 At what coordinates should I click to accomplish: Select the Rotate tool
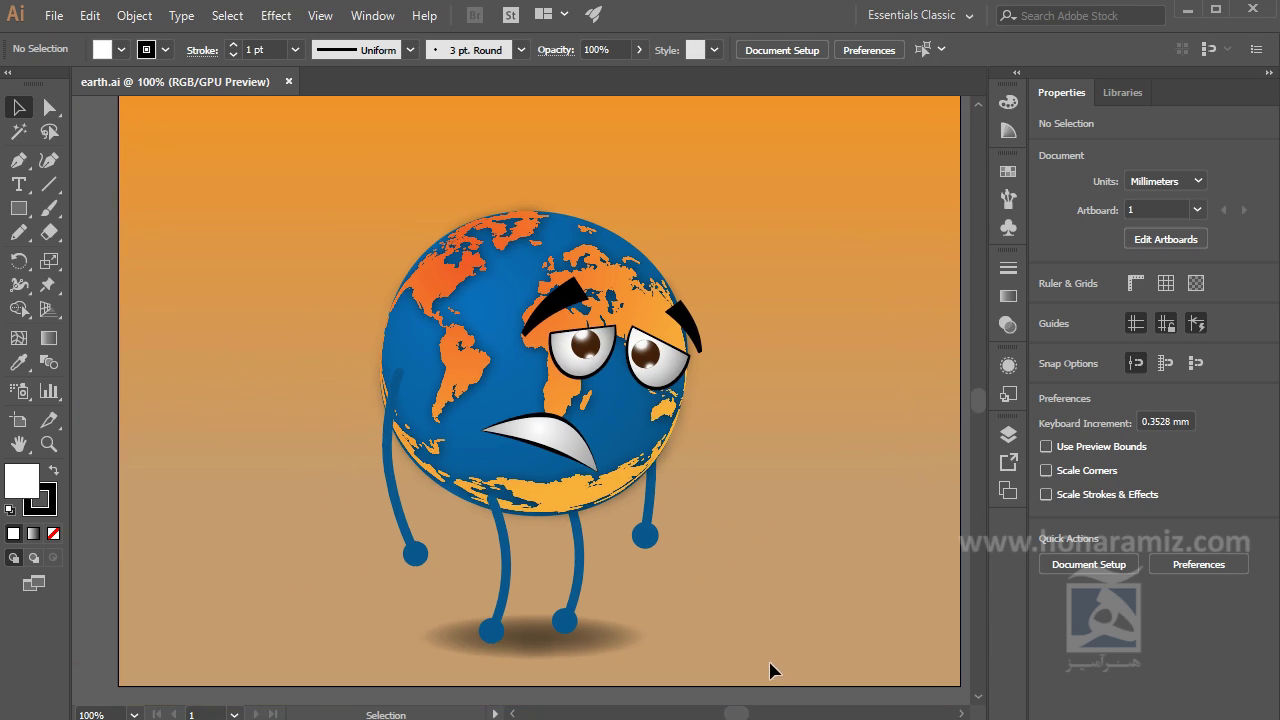(x=19, y=261)
